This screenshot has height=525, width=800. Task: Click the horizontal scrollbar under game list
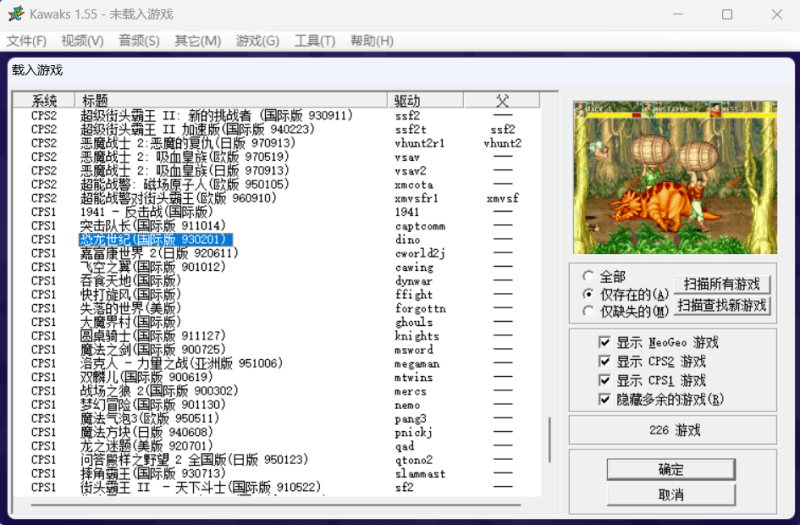(x=276, y=505)
